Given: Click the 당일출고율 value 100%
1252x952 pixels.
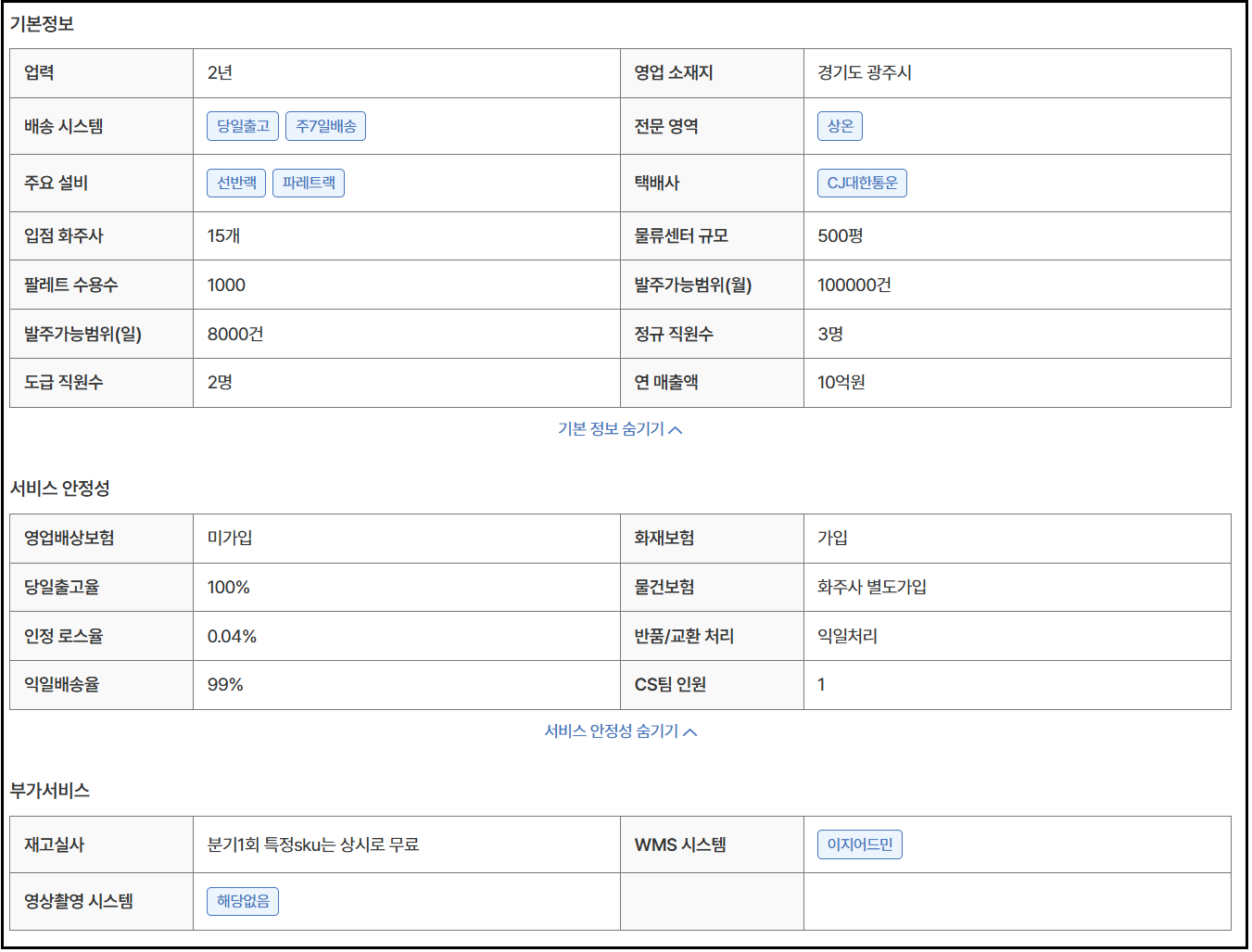Looking at the screenshot, I should 228,588.
